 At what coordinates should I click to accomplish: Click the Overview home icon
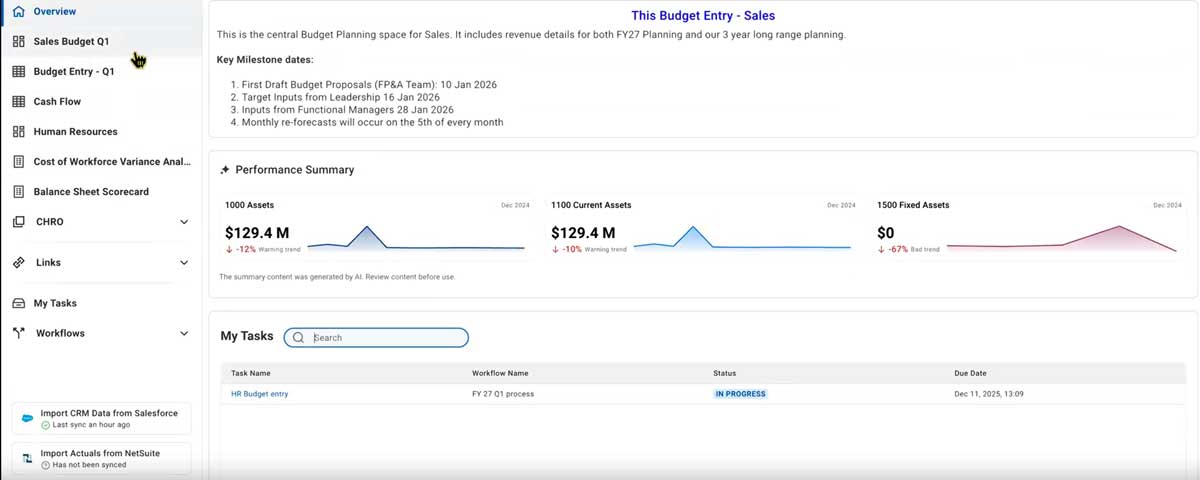tap(18, 11)
